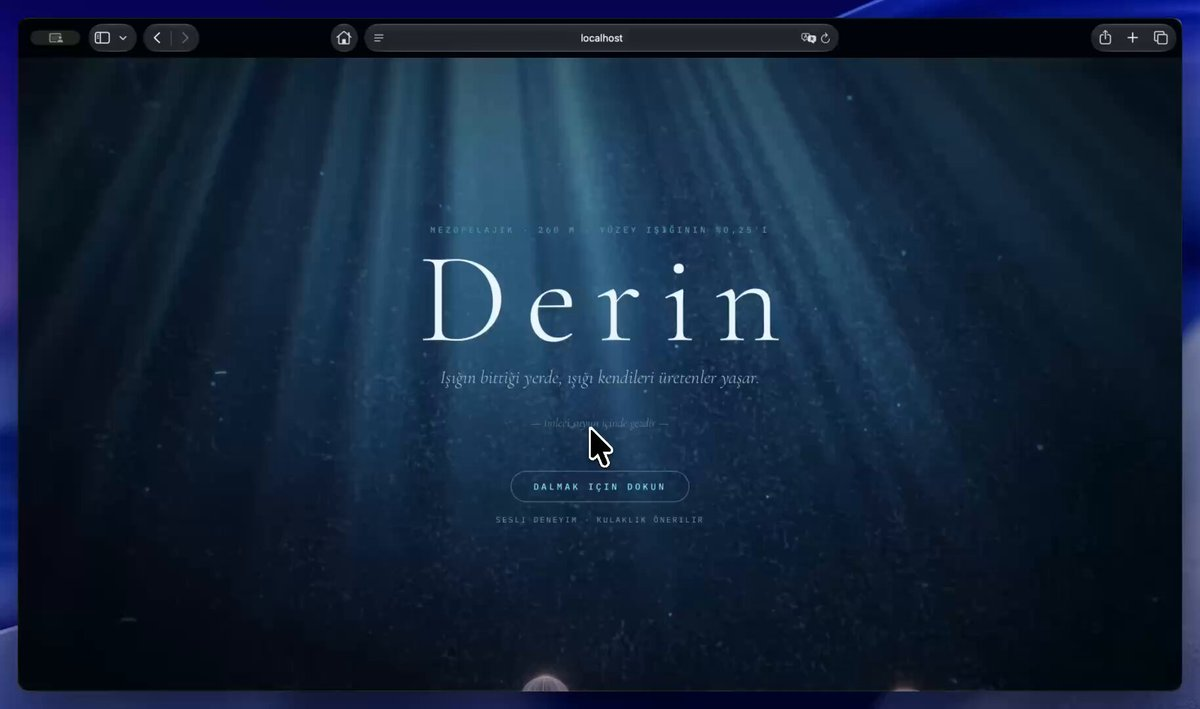Click the translate icon in the address bar
Viewport: 1200px width, 709px height.
[x=808, y=38]
